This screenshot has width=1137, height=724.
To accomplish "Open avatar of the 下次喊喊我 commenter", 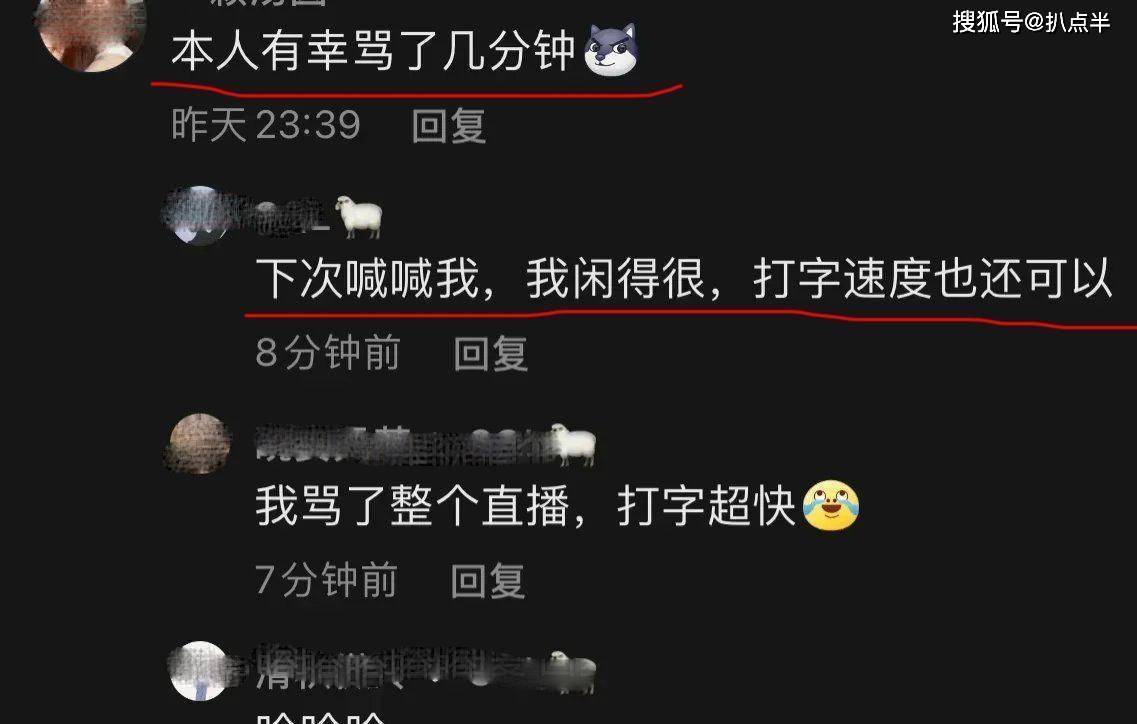I will coord(200,215).
